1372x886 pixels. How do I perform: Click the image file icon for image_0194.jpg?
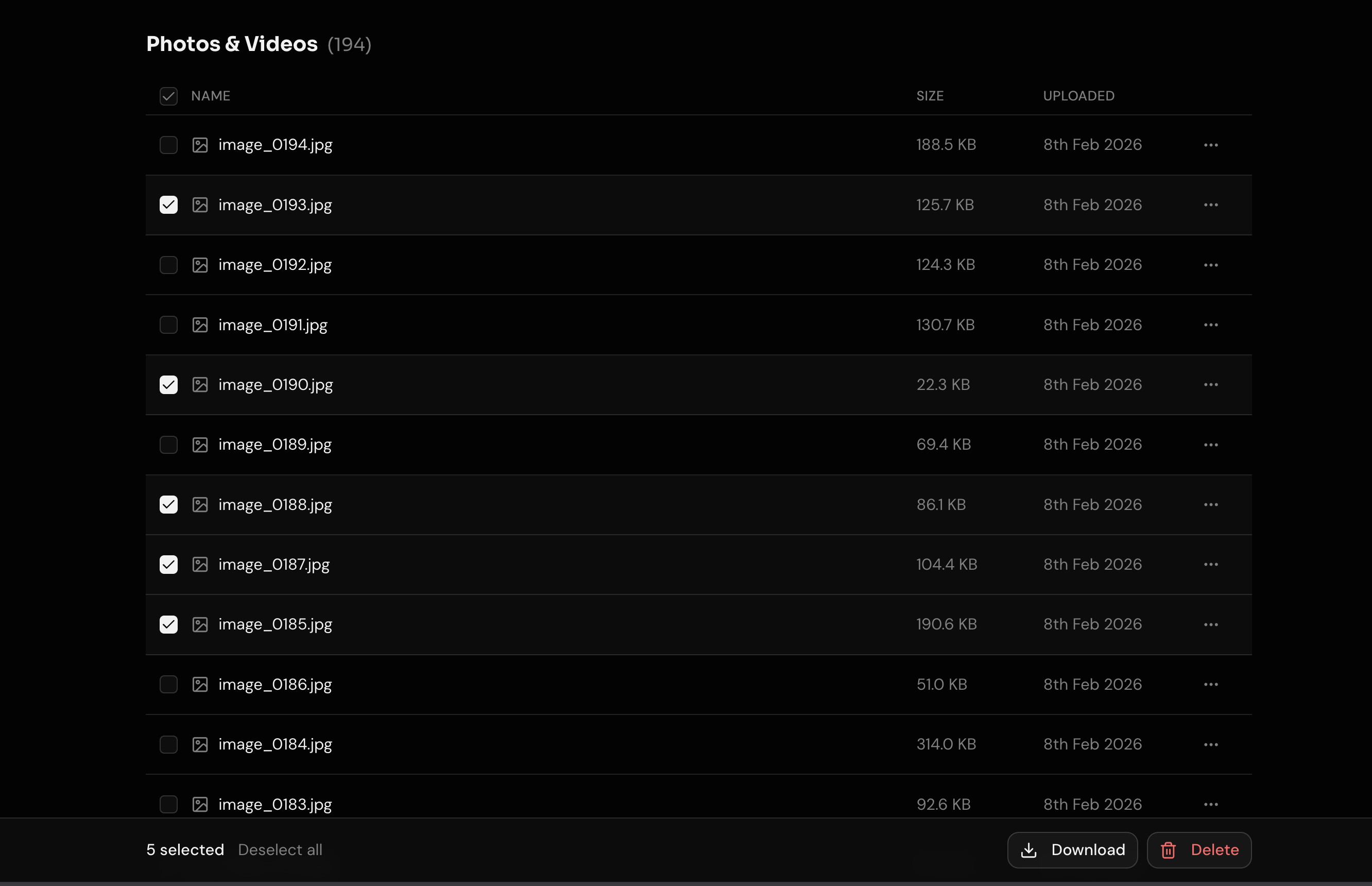pos(200,145)
